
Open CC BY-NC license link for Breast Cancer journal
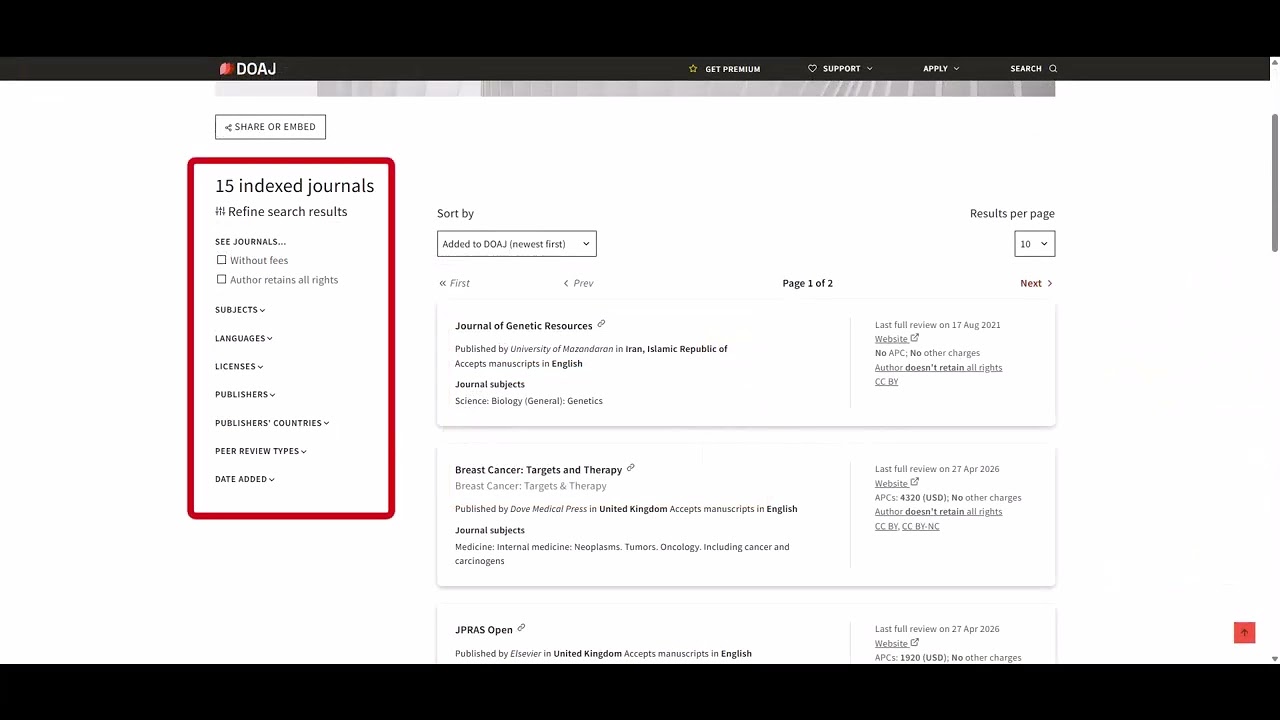pyautogui.click(x=921, y=526)
